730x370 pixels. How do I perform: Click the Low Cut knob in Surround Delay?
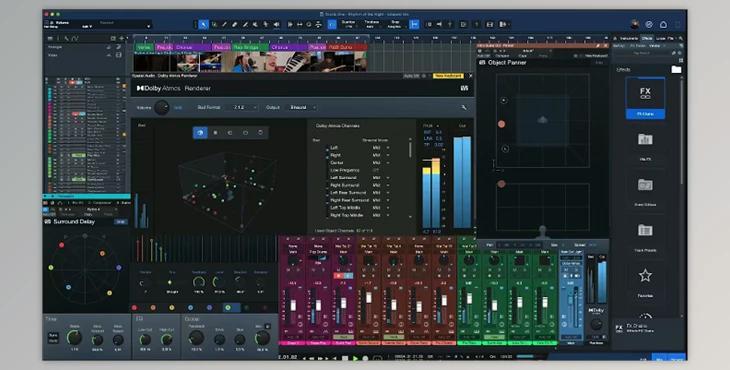click(145, 339)
